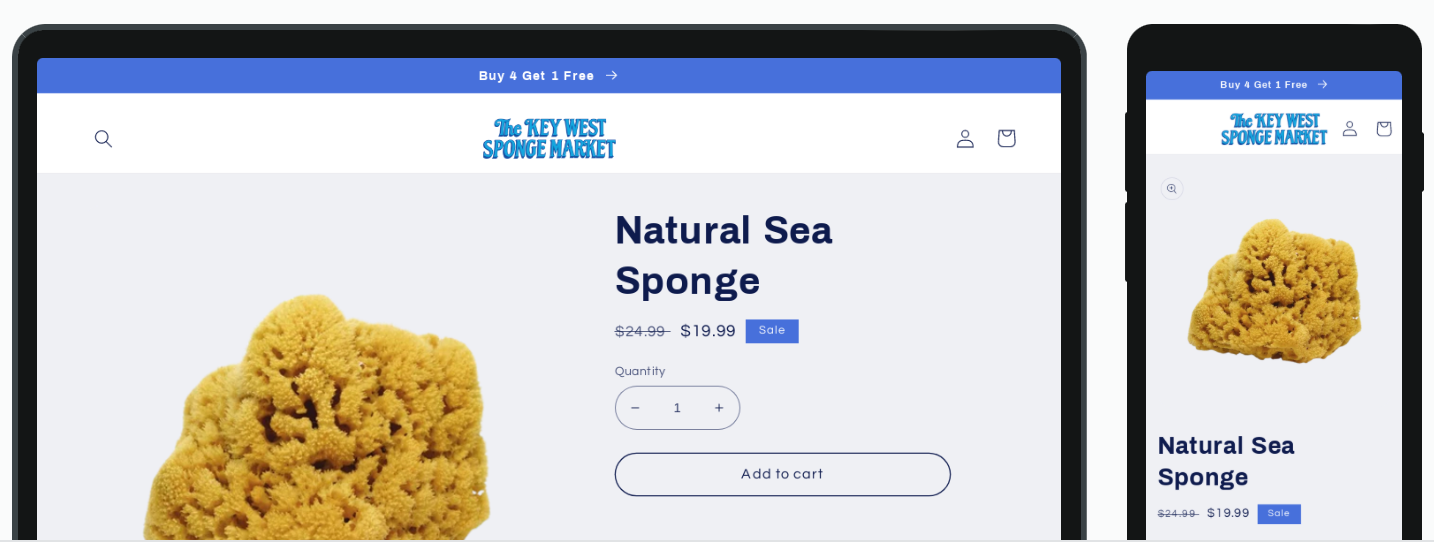Image resolution: width=1434 pixels, height=552 pixels.
Task: Click the large sponge product image
Action: (318, 420)
